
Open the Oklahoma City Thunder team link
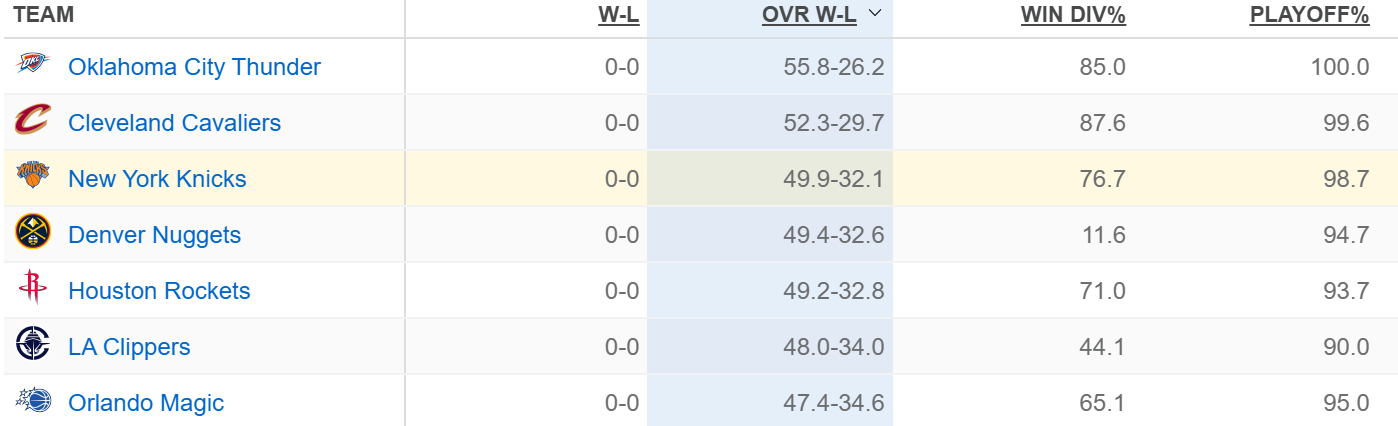[x=194, y=67]
